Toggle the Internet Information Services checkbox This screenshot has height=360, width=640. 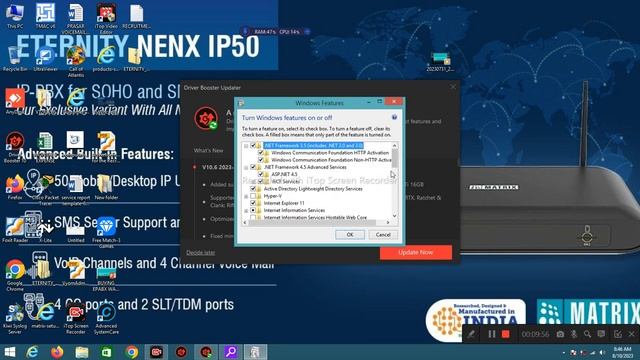click(x=253, y=210)
